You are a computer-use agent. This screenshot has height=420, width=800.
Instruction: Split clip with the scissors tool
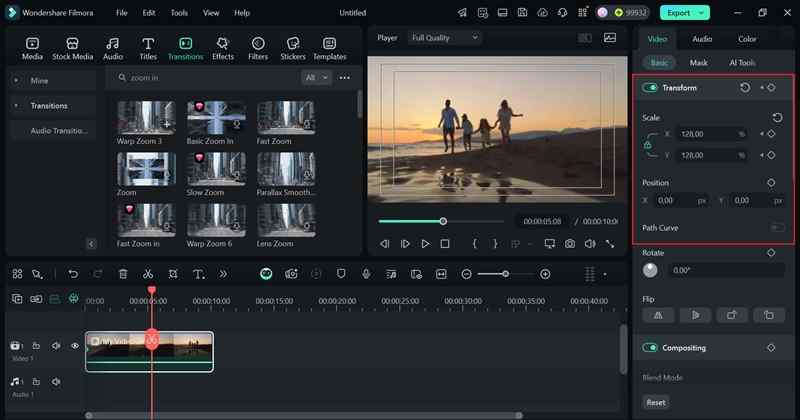tap(148, 274)
